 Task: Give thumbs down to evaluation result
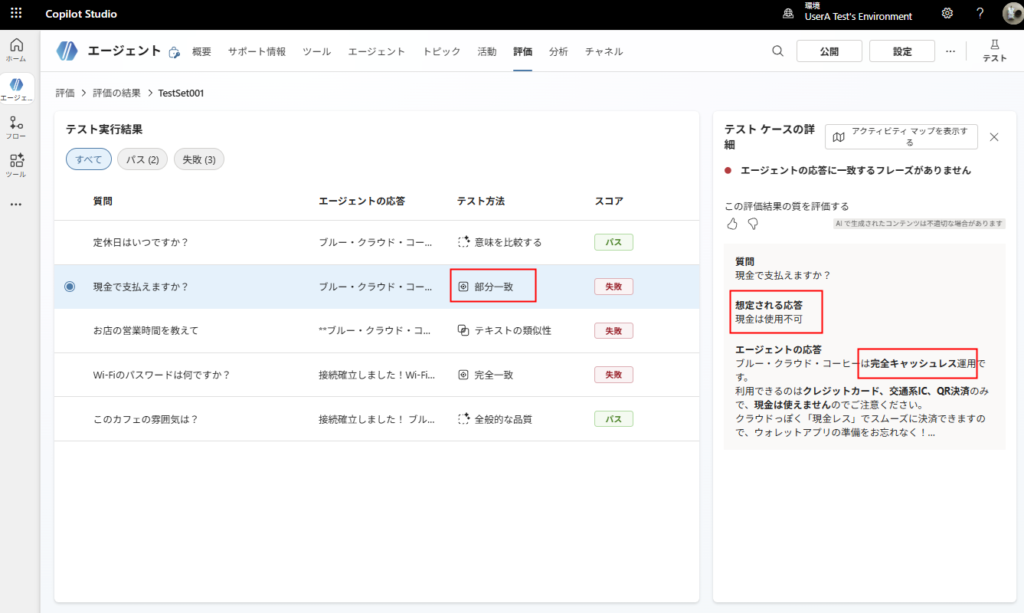coord(753,223)
